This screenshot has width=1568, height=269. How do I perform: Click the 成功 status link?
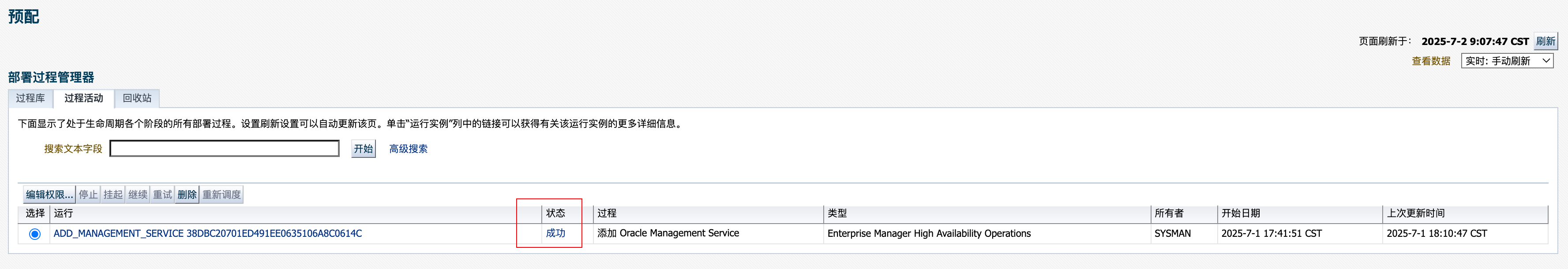(555, 233)
